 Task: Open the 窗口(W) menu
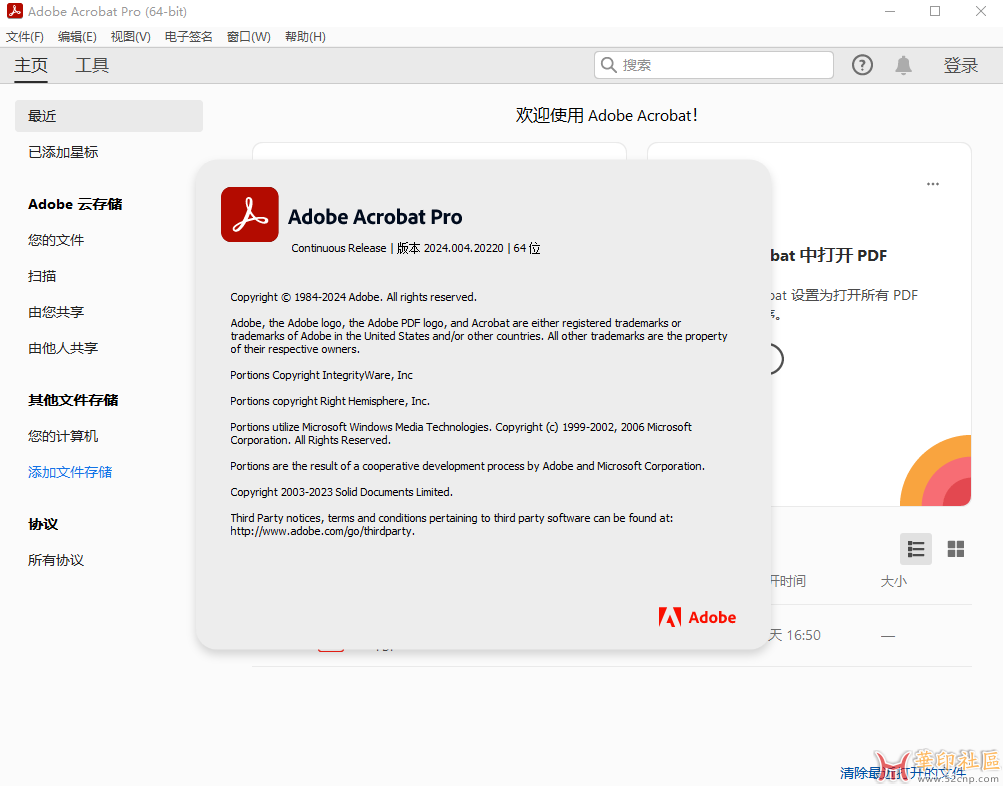coord(248,37)
